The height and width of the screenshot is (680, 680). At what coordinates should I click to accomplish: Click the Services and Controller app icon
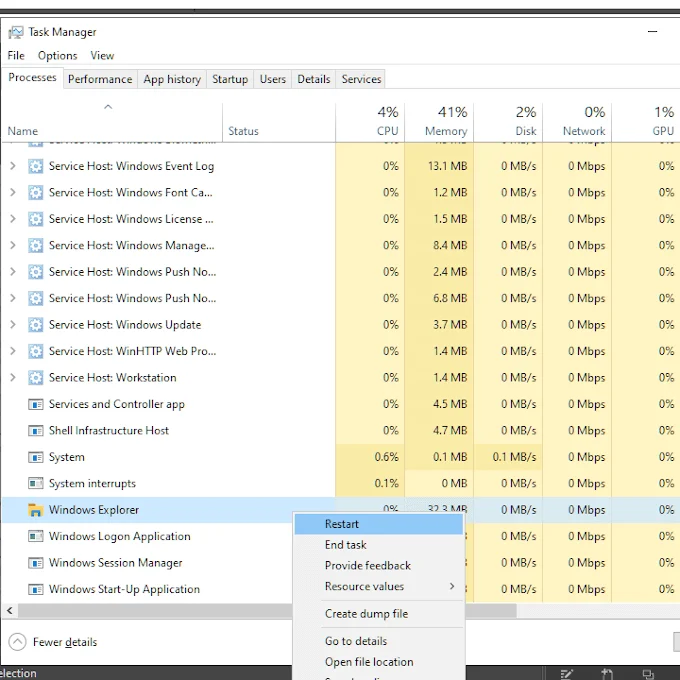(x=36, y=405)
